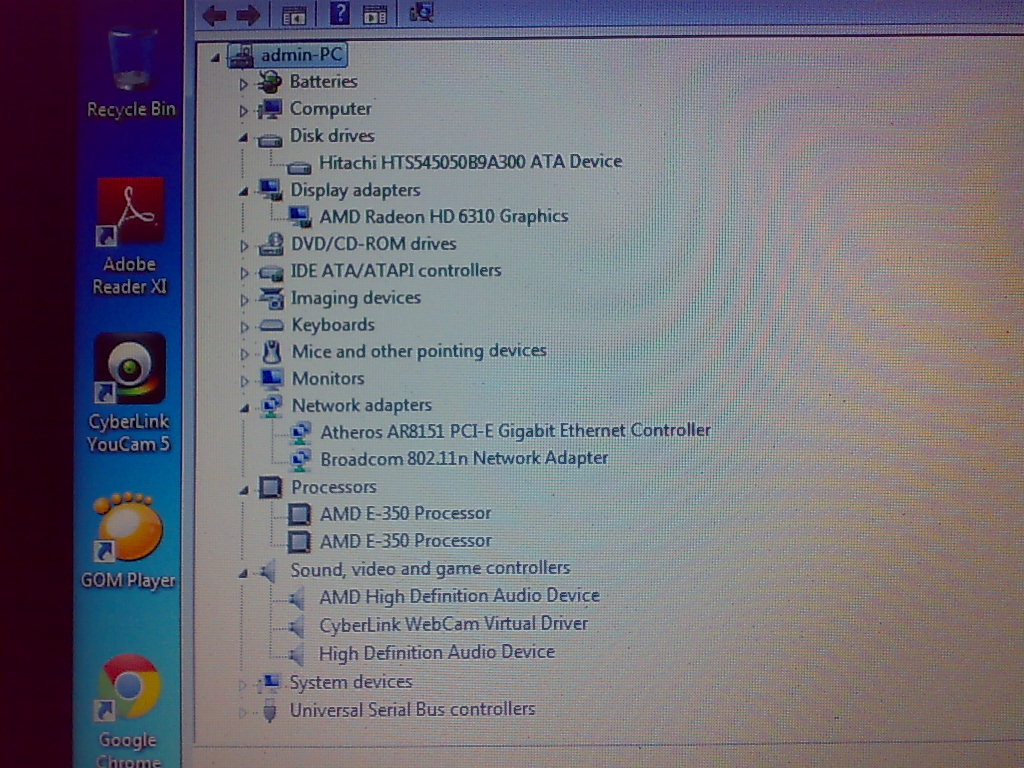Click the Processors category icon
Viewport: 1024px width, 768px height.
coord(270,487)
